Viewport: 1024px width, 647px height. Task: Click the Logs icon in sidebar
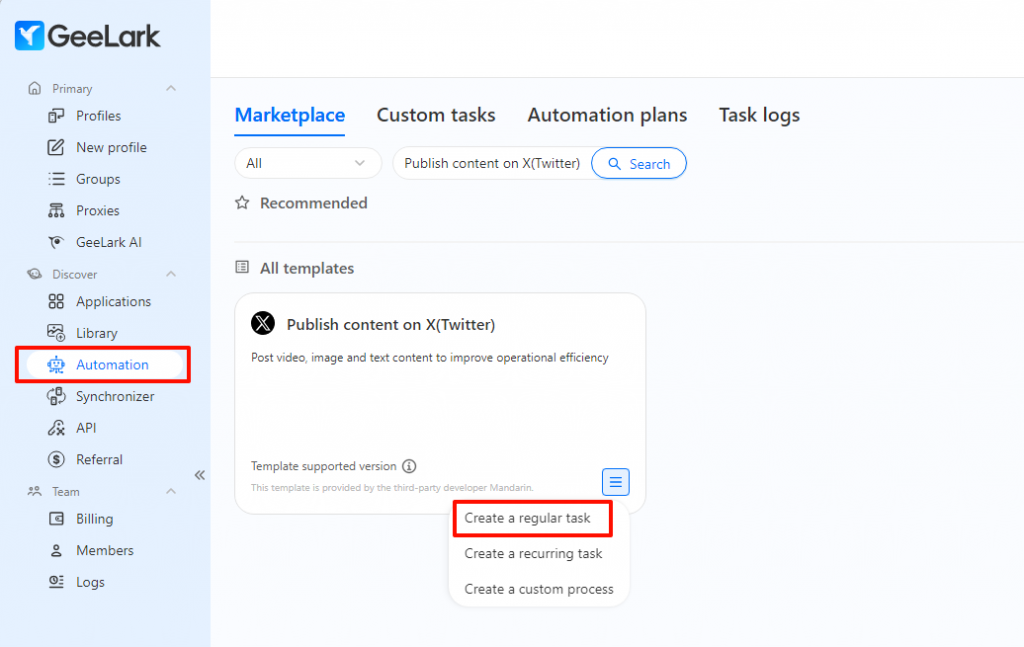pyautogui.click(x=56, y=582)
